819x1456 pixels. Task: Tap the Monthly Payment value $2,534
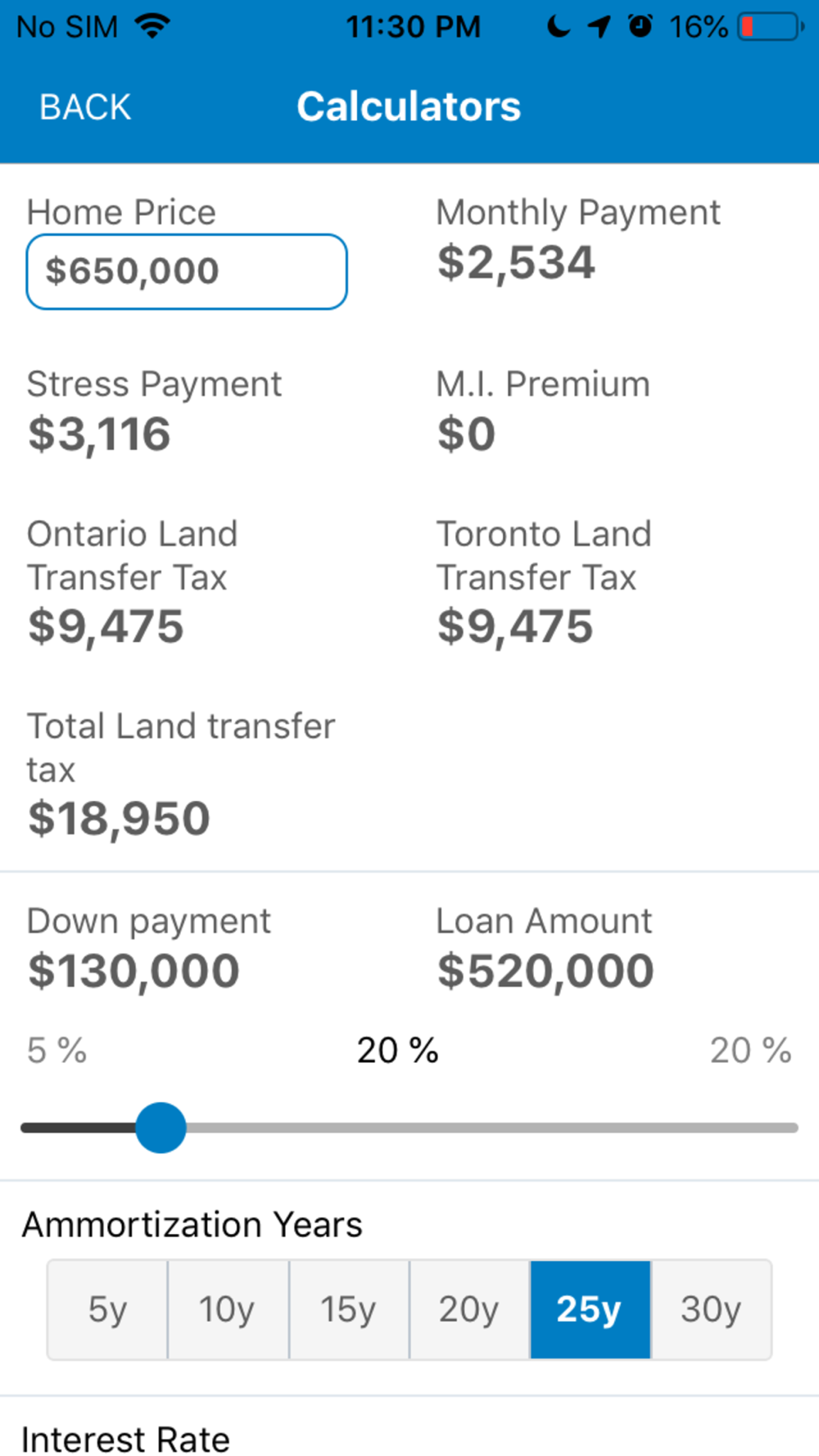pyautogui.click(x=516, y=263)
